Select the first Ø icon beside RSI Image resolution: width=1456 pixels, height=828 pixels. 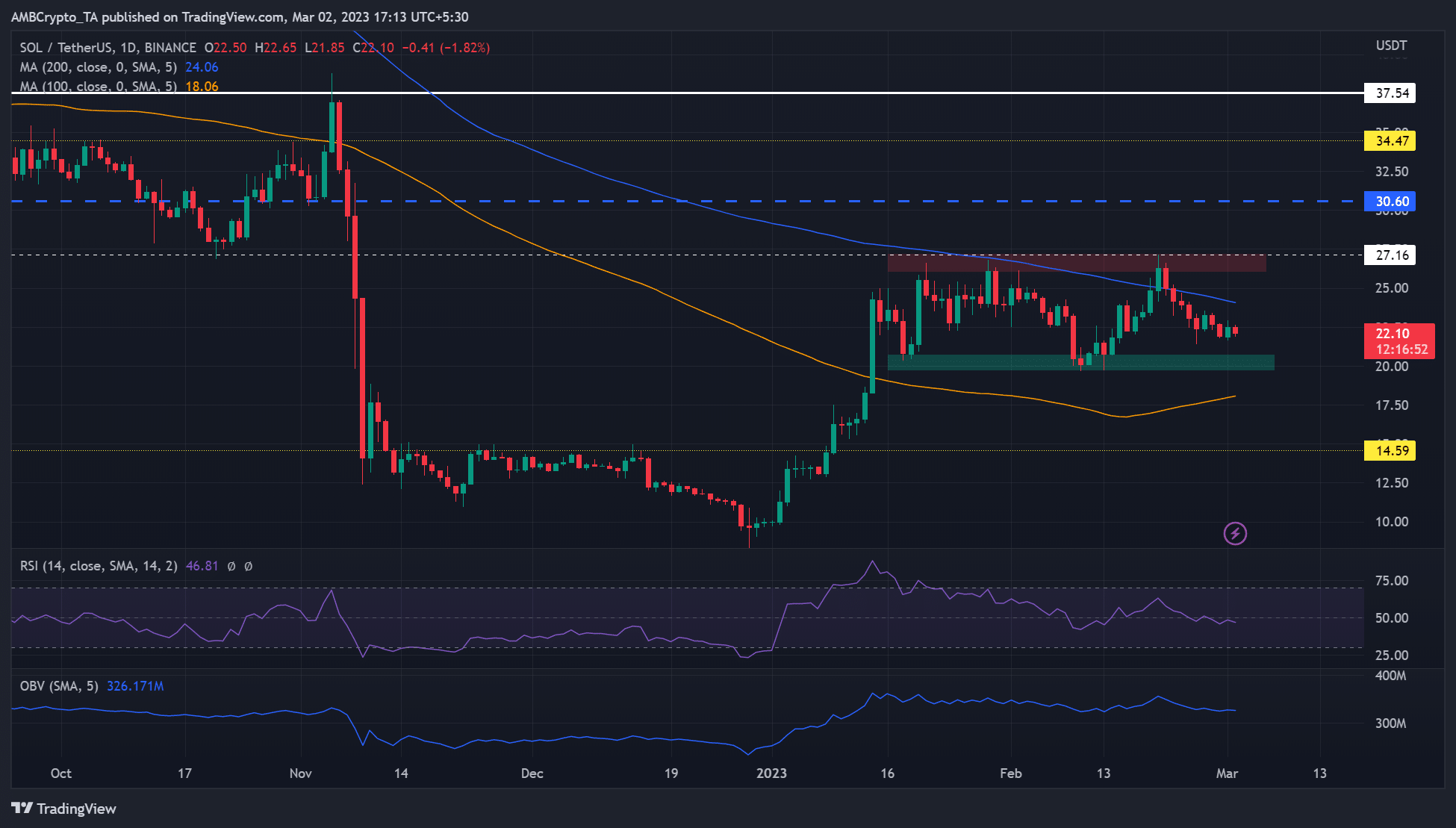(231, 567)
